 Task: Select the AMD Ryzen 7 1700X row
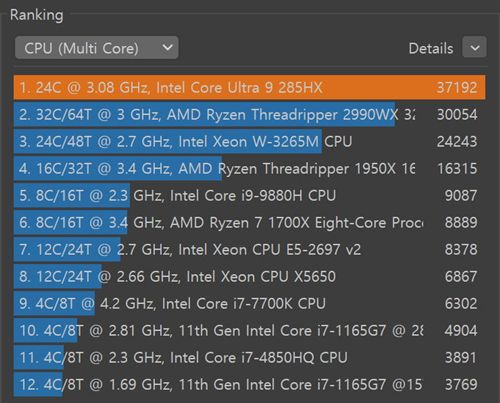[249, 223]
